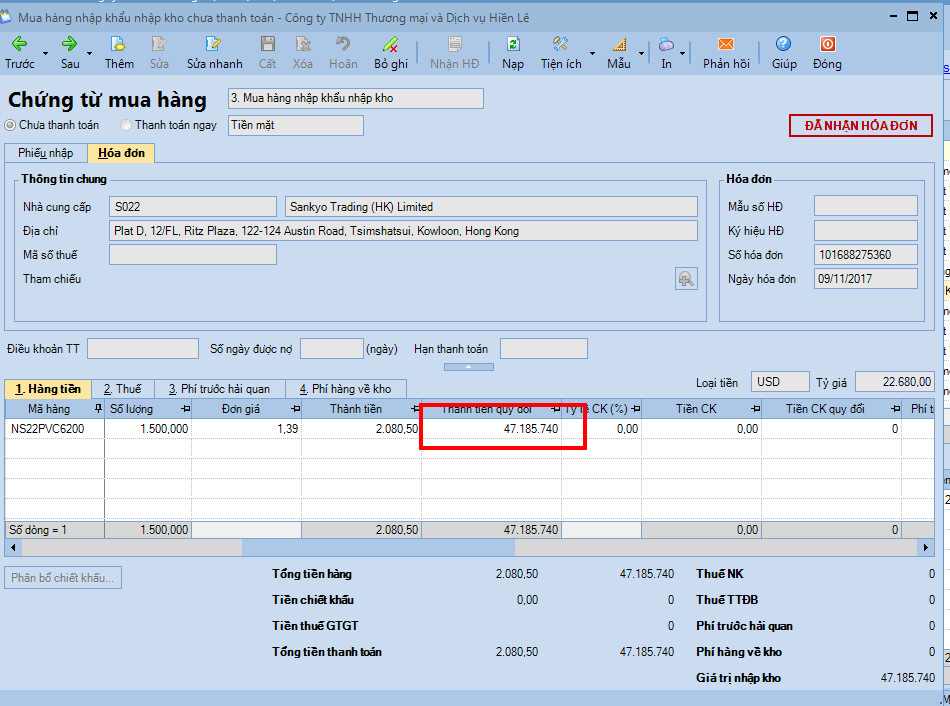Click the Số hóa đơn field
Screen dimensions: 950x706
coord(866,255)
